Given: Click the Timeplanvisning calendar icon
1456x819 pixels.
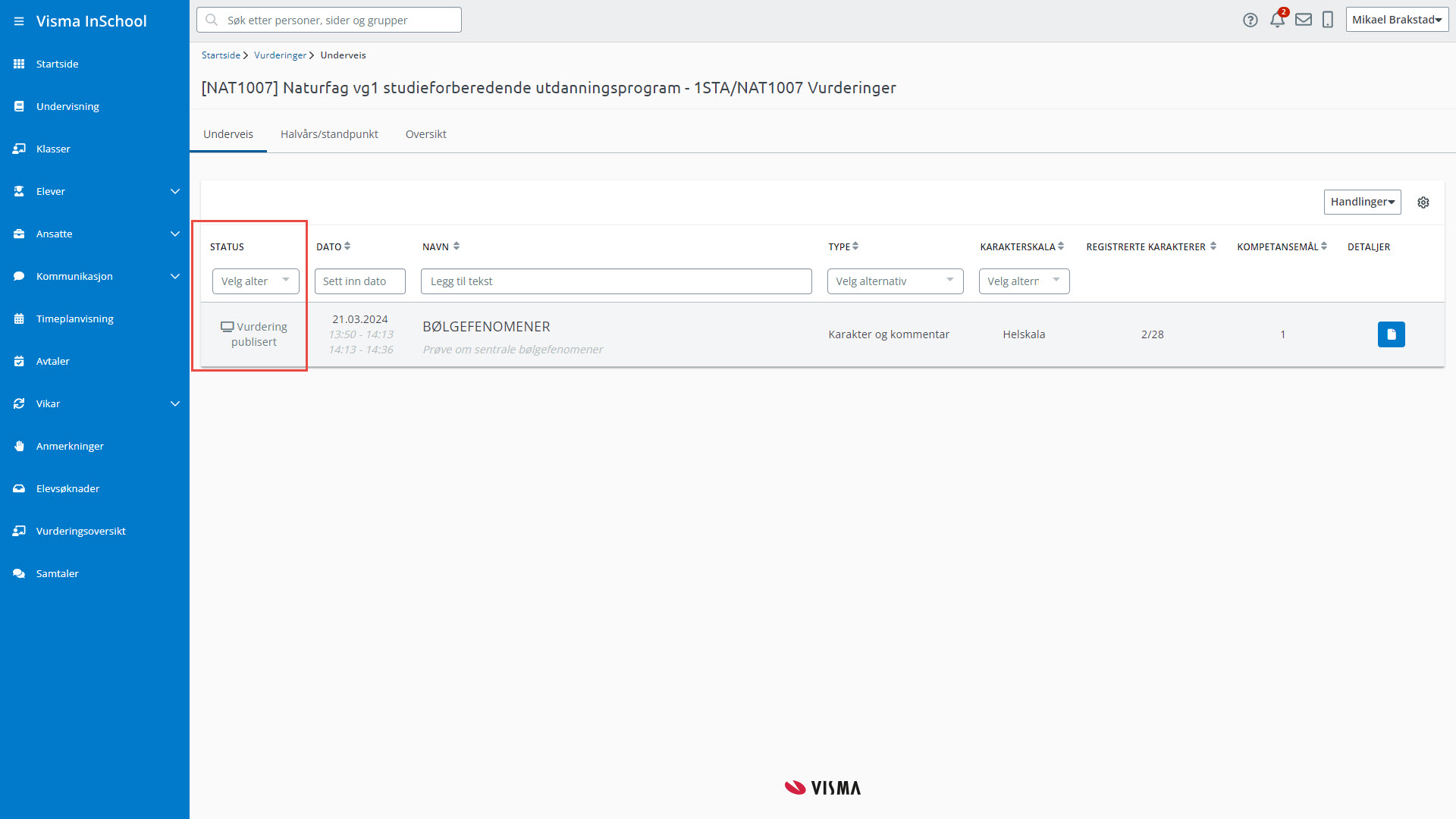Looking at the screenshot, I should [x=19, y=318].
